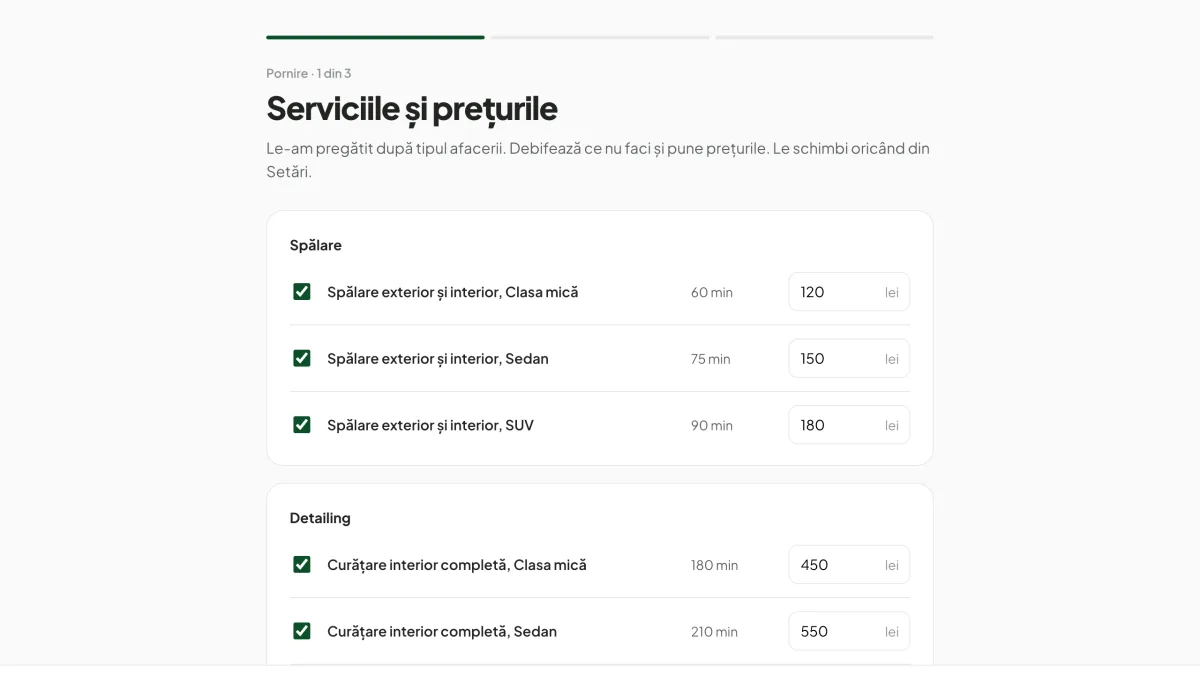Edit the 450 lei price field
This screenshot has width=1200, height=675.
click(x=849, y=565)
